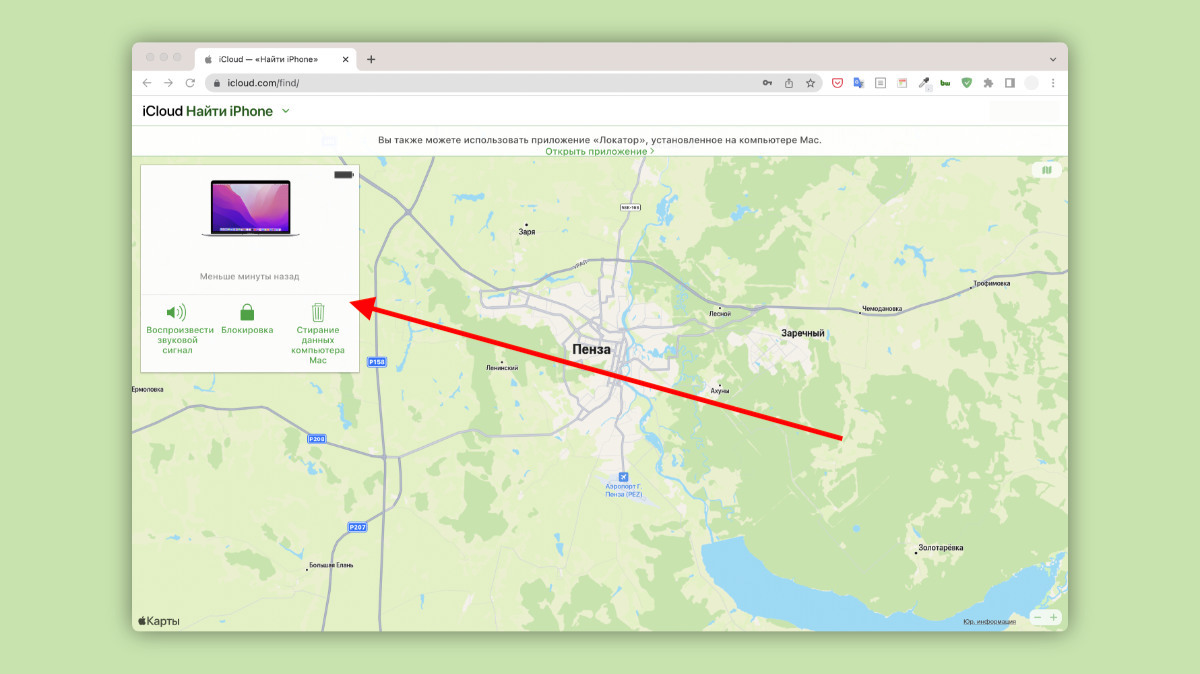Open the calendar extension icon
1200x674 pixels.
(901, 83)
